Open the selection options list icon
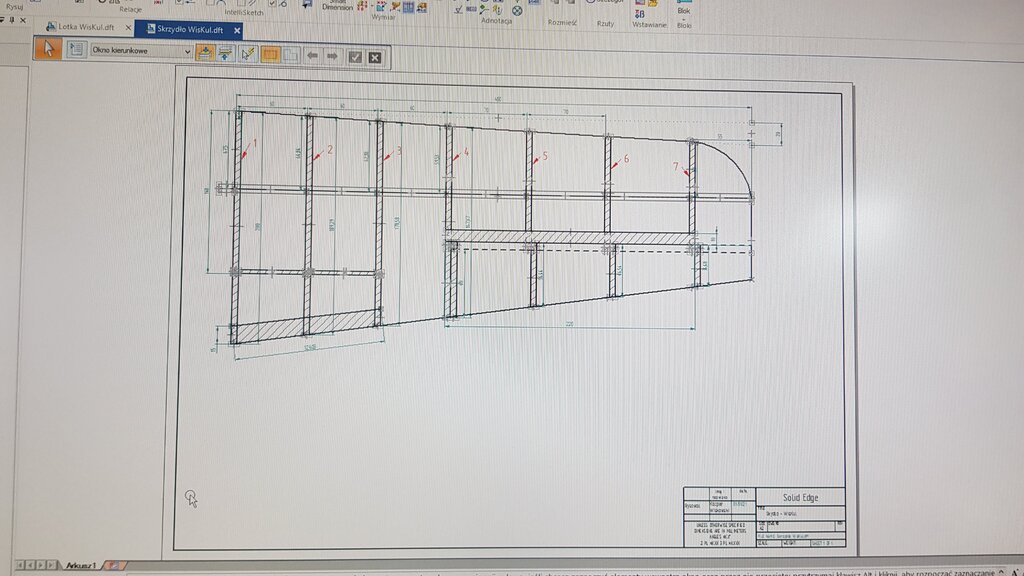This screenshot has width=1024, height=576. click(76, 50)
